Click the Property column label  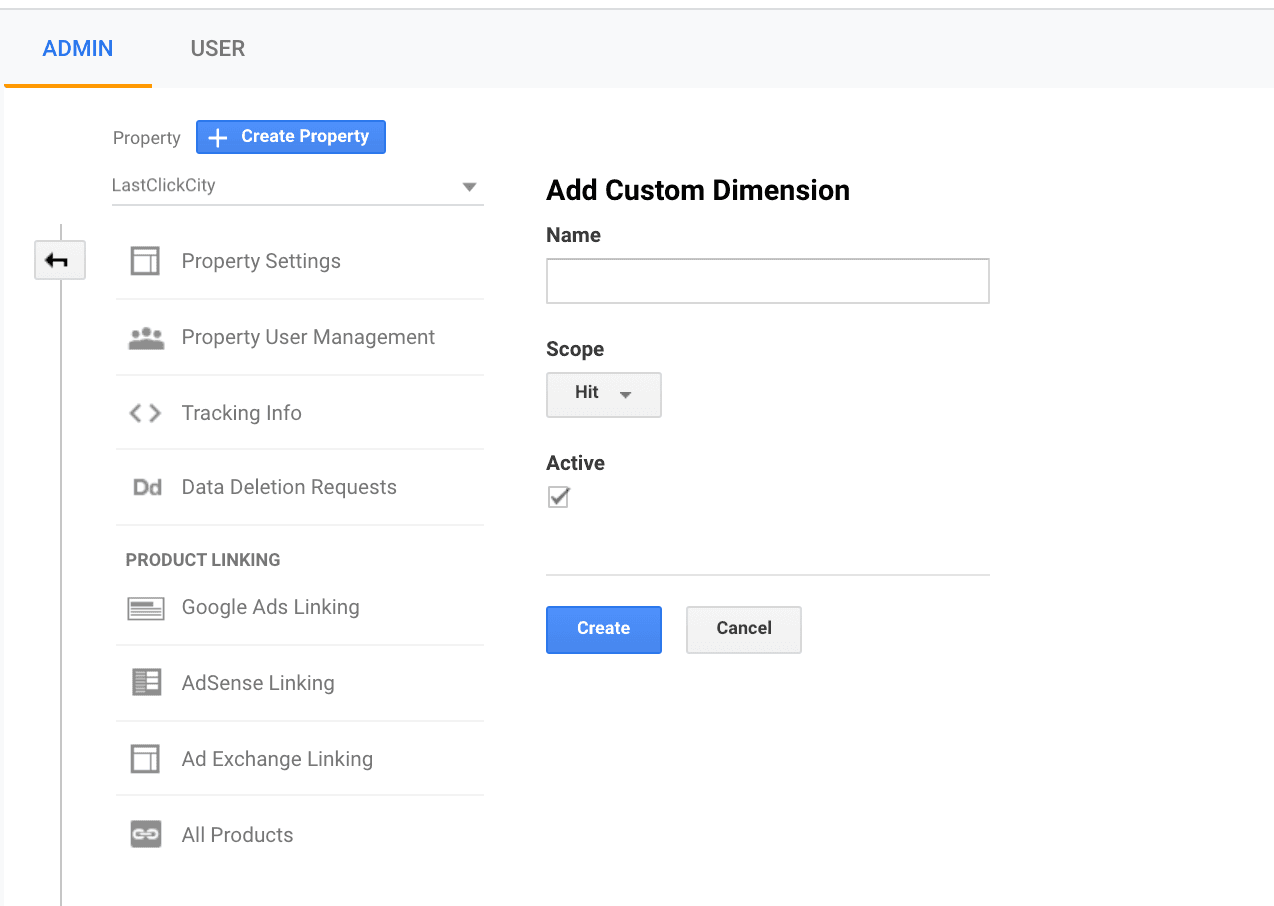coord(146,138)
